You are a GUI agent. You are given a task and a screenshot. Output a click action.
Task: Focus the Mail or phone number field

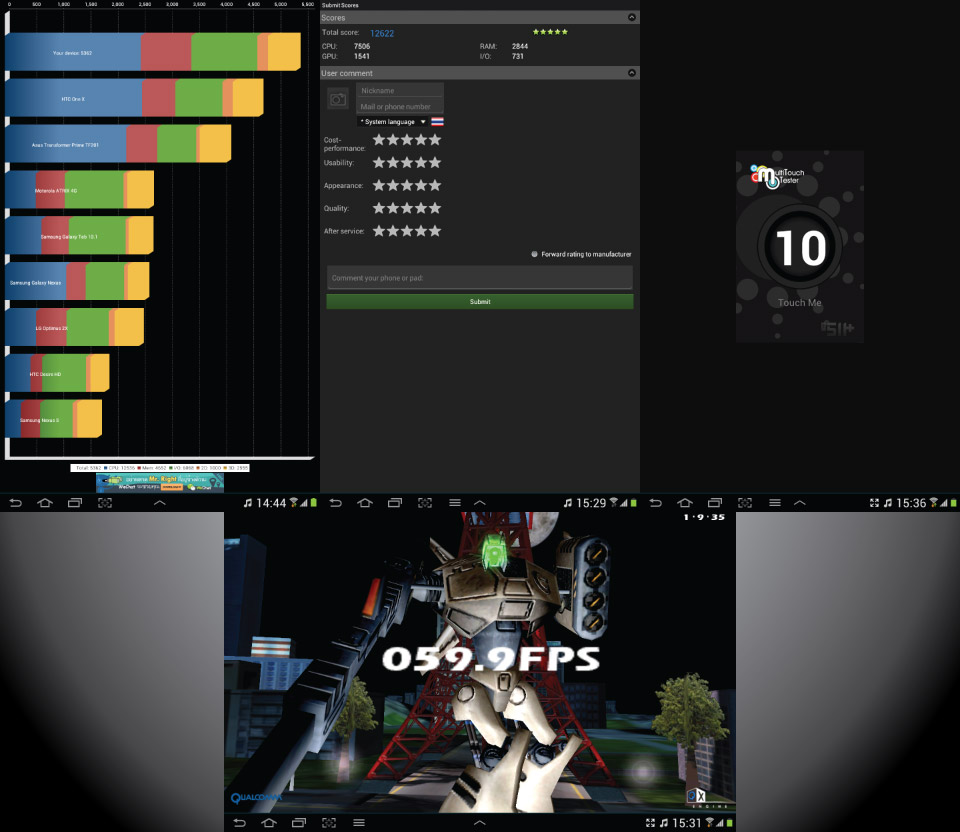click(x=400, y=106)
